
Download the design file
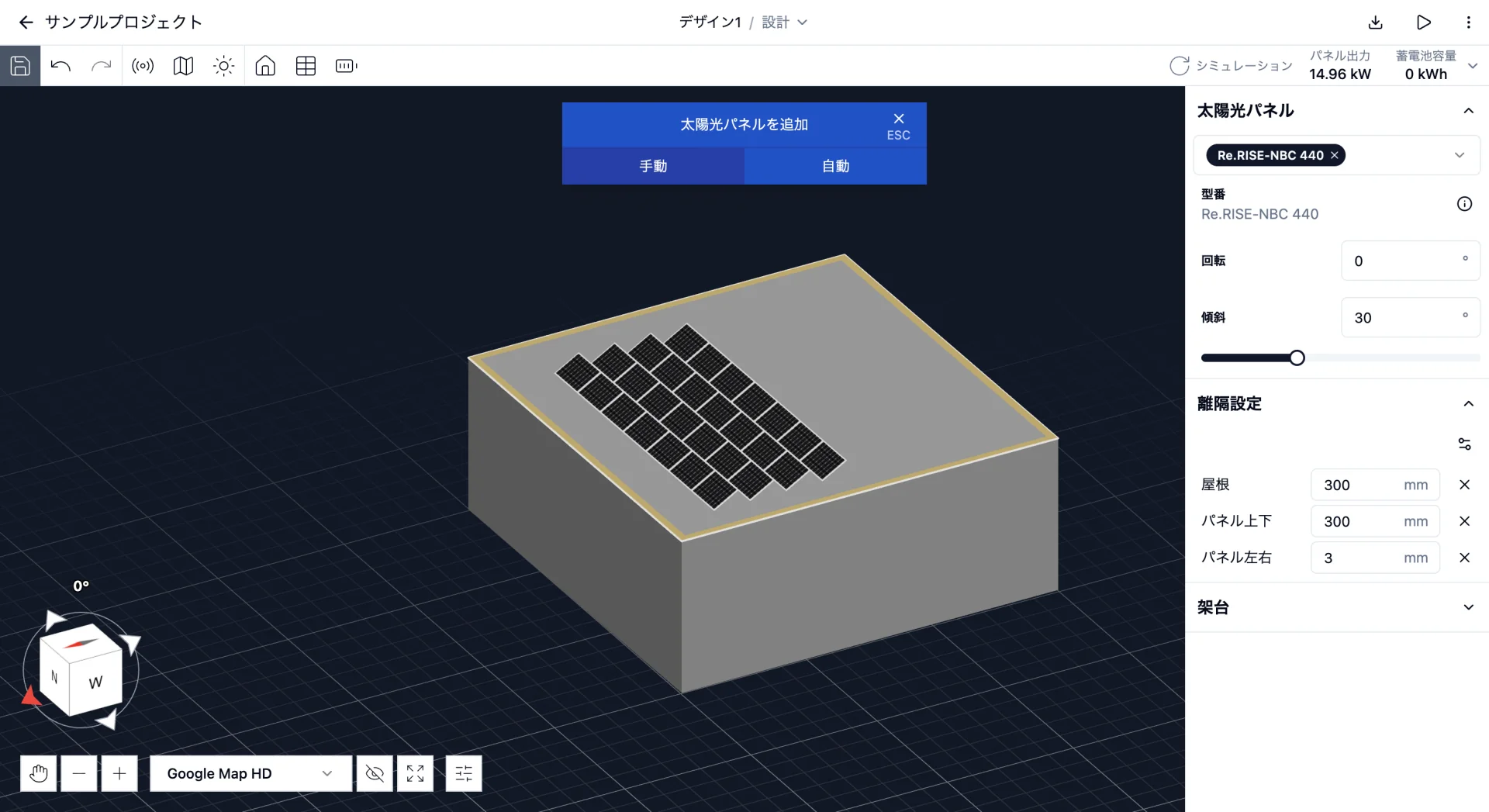point(1376,22)
